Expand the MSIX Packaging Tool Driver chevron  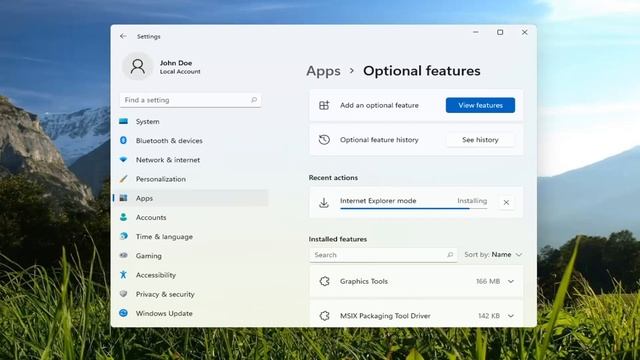coord(511,316)
